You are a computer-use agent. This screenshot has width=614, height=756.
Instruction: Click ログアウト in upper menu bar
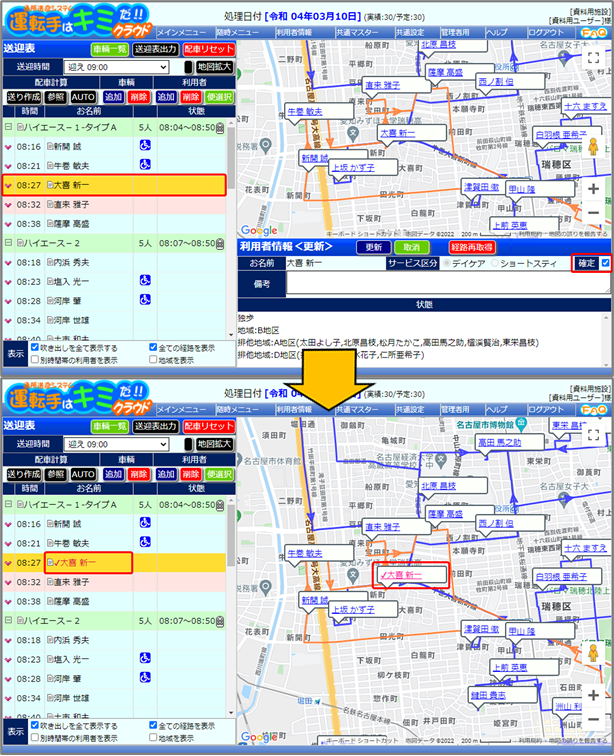(546, 33)
